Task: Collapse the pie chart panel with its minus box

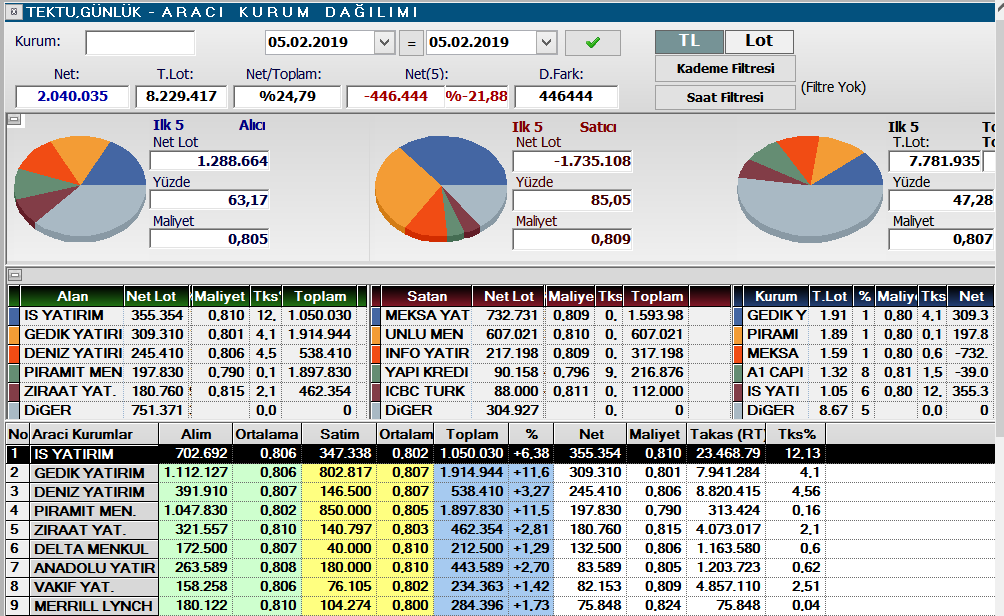Action: click(15, 120)
